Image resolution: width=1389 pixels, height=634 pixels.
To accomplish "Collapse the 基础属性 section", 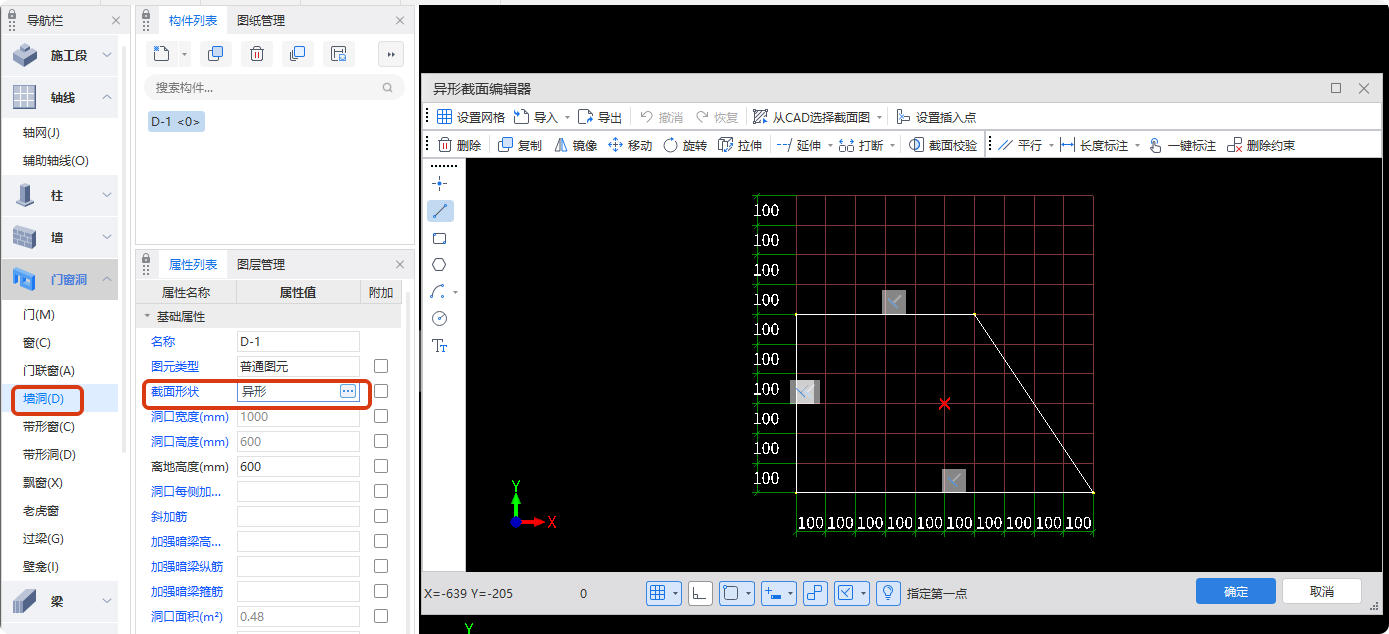I will click(148, 316).
